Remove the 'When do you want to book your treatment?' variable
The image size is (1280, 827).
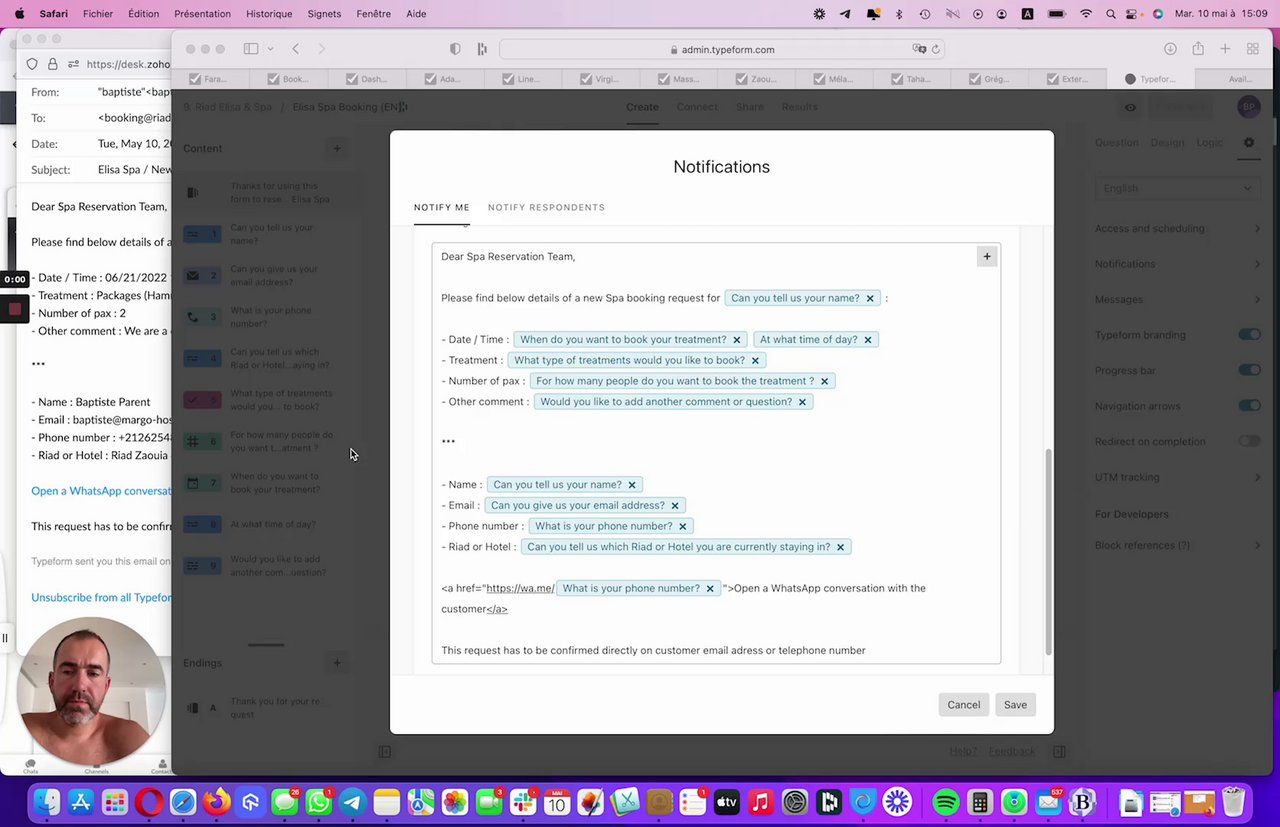pyautogui.click(x=737, y=340)
